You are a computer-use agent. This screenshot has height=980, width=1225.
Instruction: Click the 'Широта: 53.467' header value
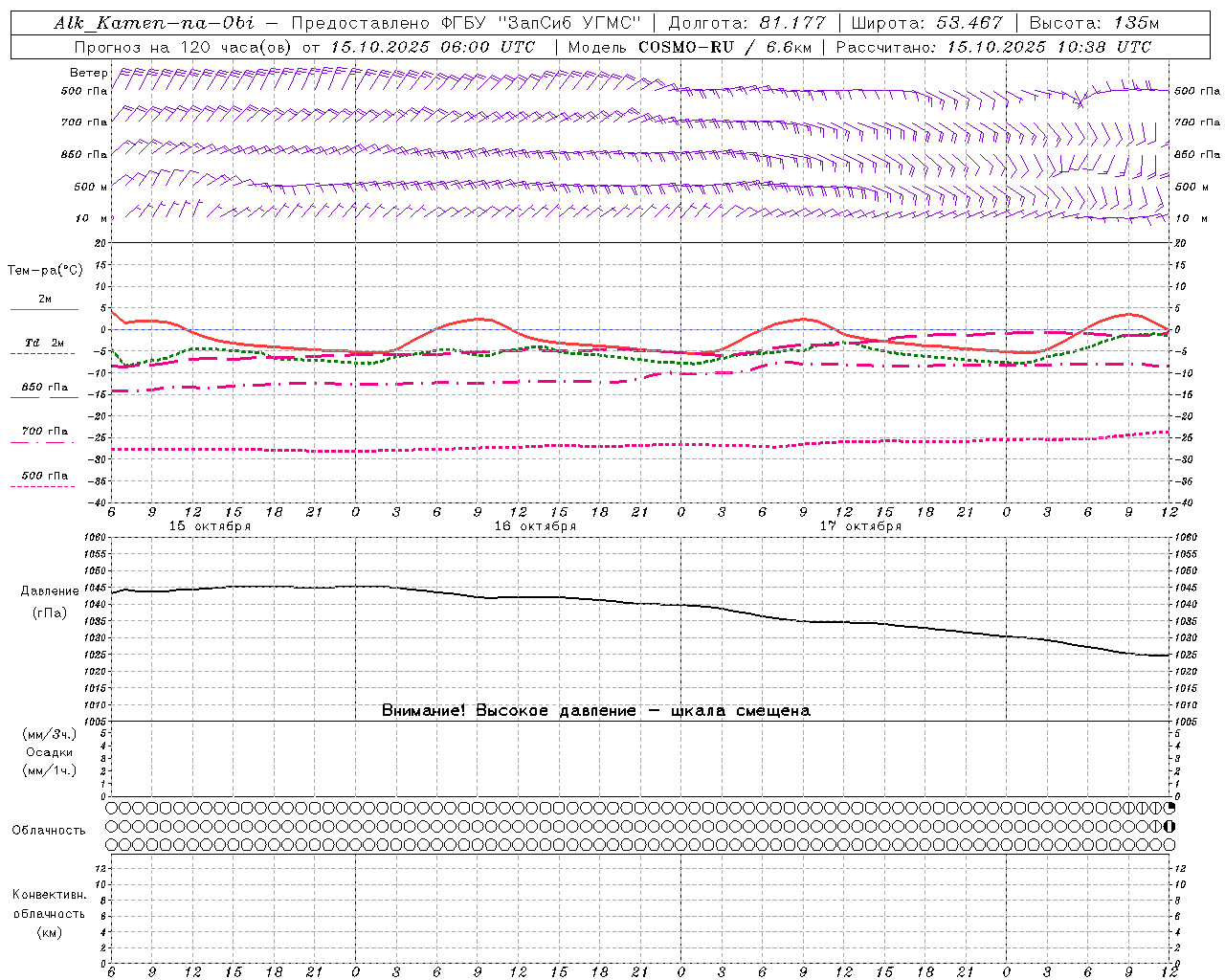click(x=926, y=23)
